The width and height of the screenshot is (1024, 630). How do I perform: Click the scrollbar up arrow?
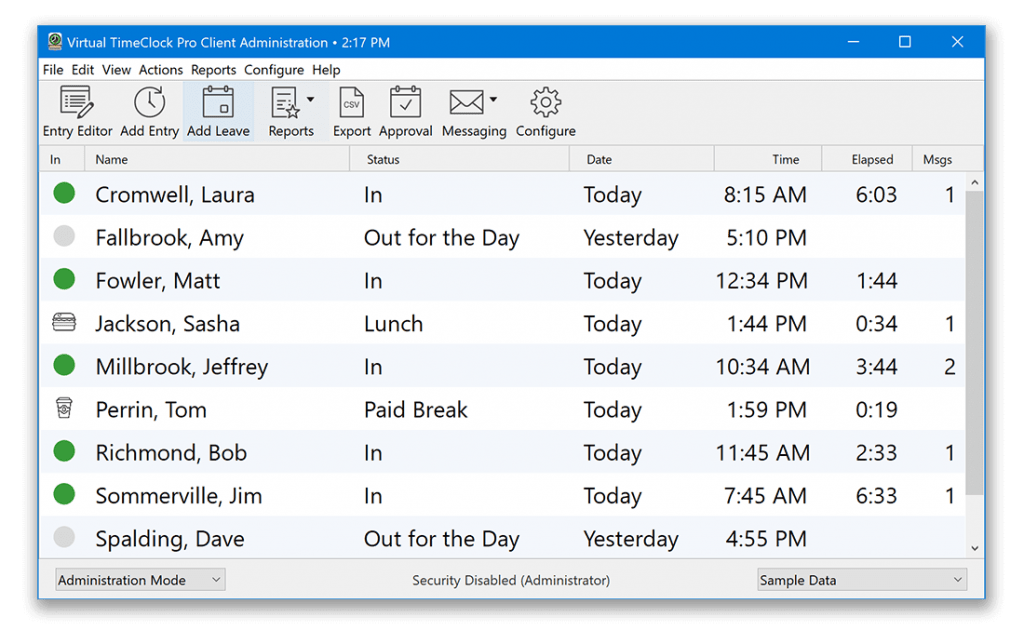[975, 183]
